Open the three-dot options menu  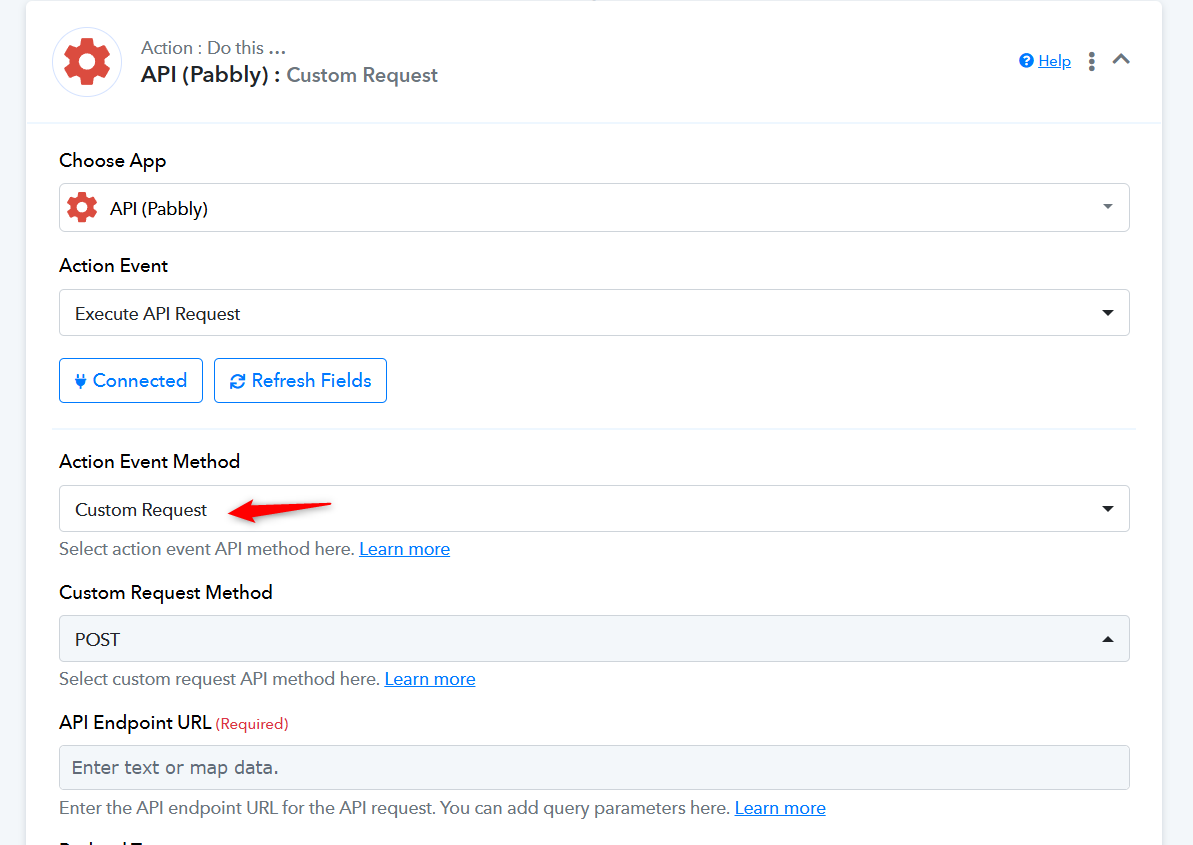tap(1091, 61)
